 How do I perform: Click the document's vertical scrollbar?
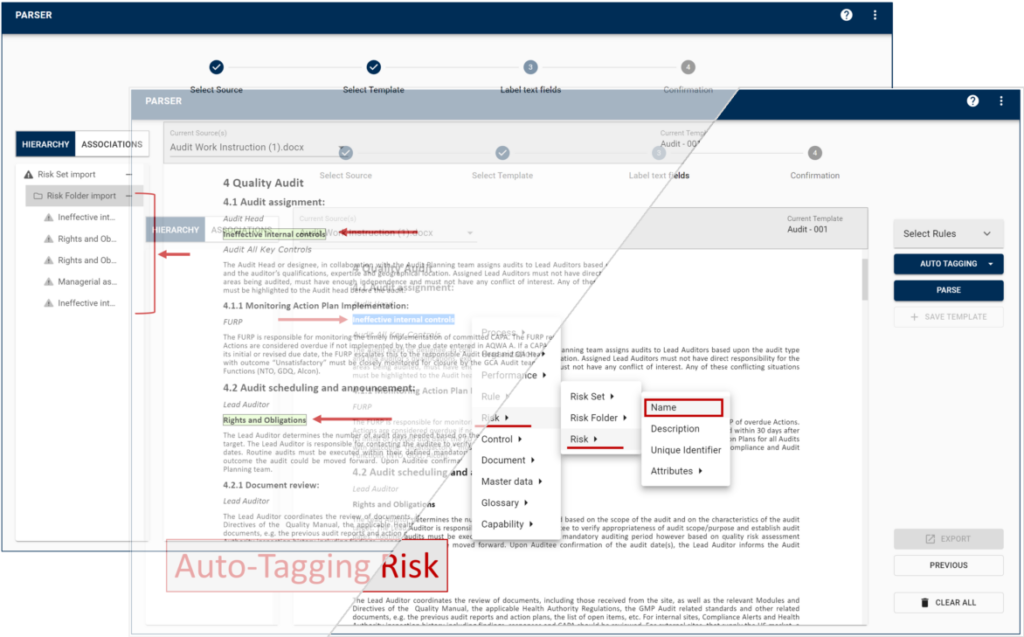865,280
